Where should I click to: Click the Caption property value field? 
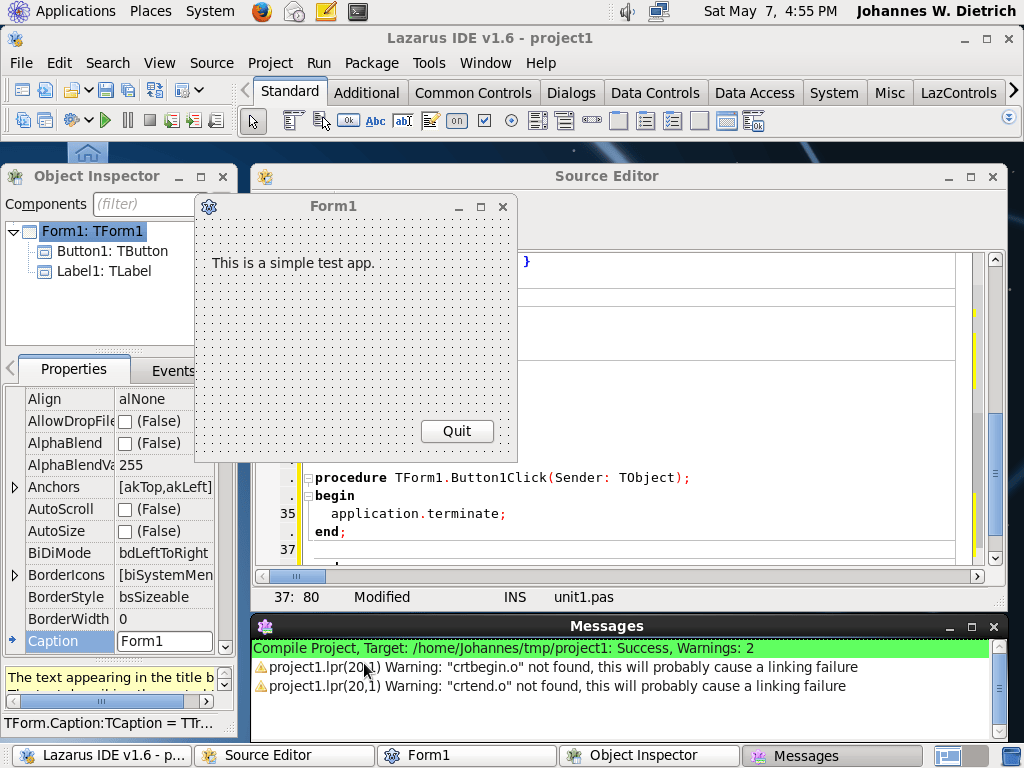coord(165,641)
